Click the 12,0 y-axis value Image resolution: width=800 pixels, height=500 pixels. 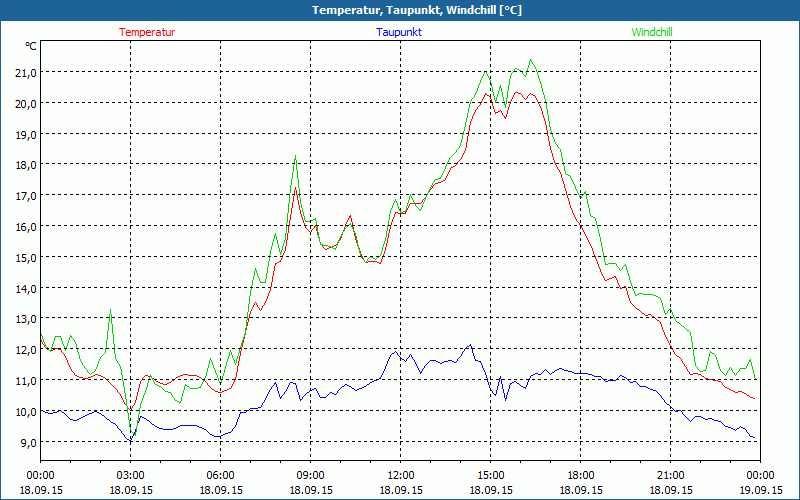click(26, 349)
